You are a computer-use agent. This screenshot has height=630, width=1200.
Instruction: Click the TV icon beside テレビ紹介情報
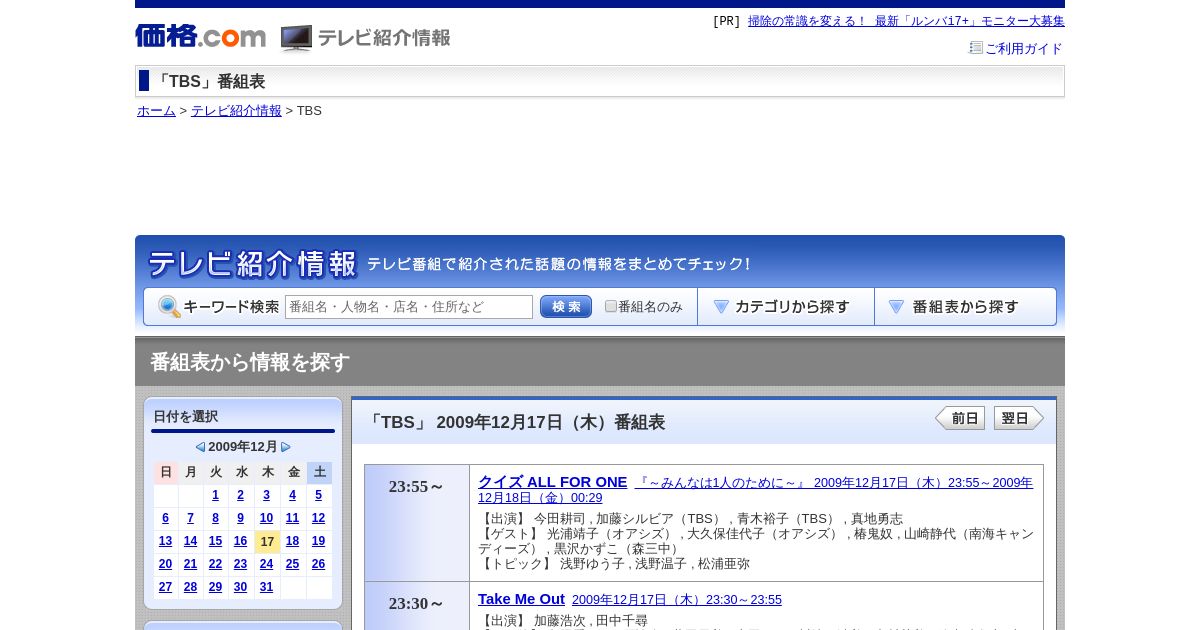pos(296,38)
